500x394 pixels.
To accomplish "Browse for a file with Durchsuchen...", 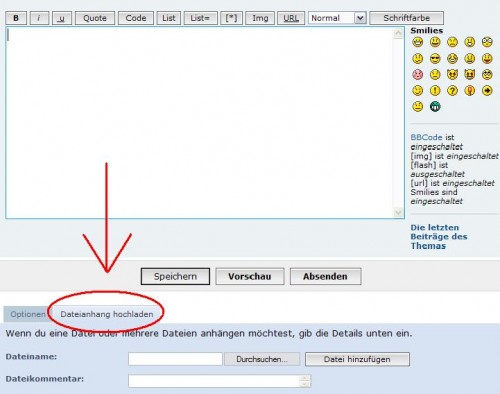I will click(262, 359).
